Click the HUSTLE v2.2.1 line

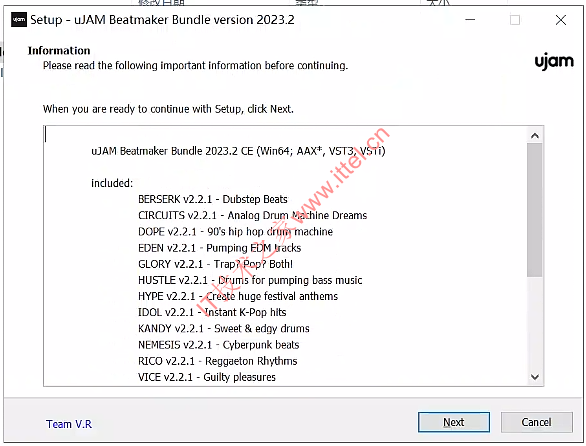coord(250,280)
